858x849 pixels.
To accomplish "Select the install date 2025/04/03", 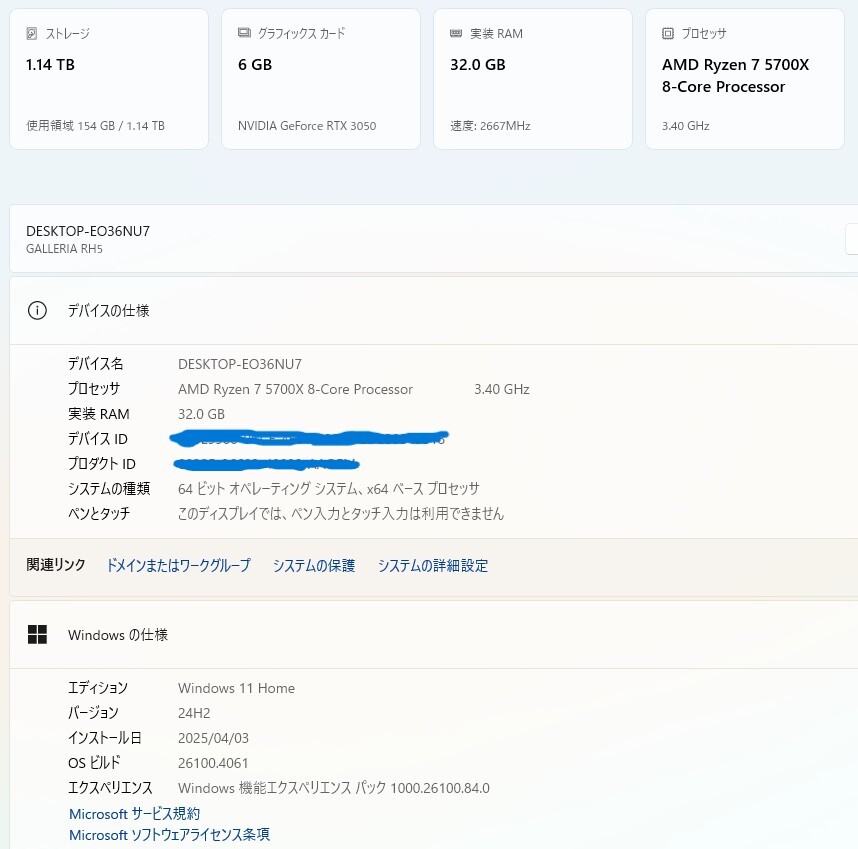I will (213, 738).
